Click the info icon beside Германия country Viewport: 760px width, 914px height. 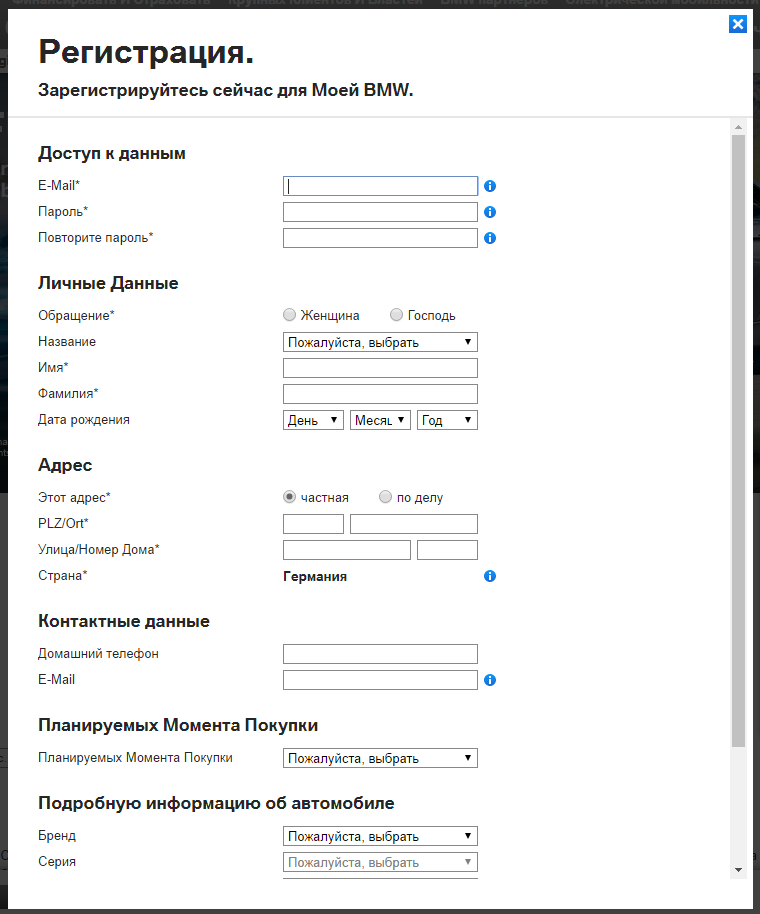(490, 576)
